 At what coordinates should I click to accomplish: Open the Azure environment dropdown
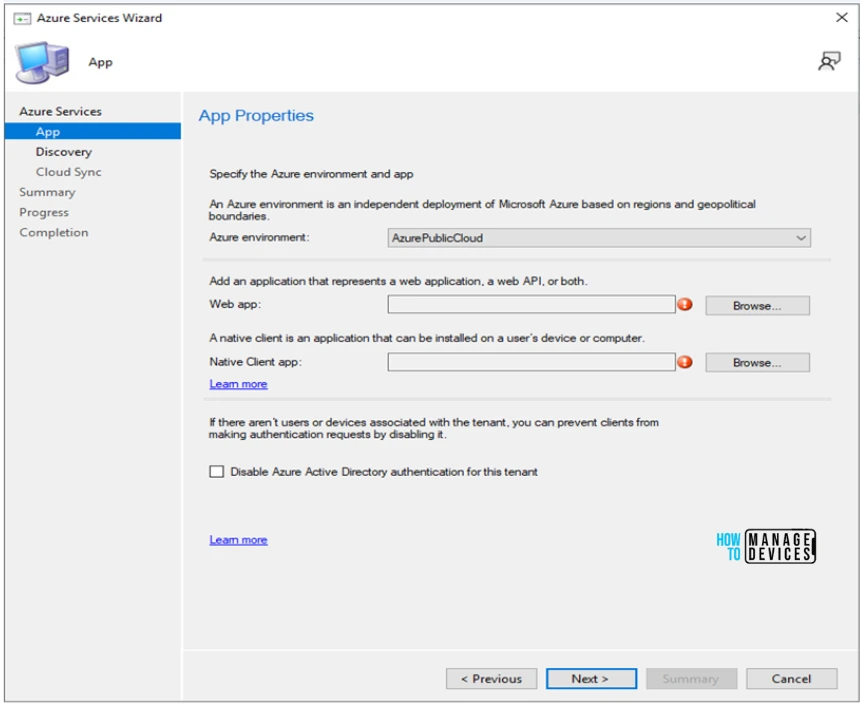point(599,238)
